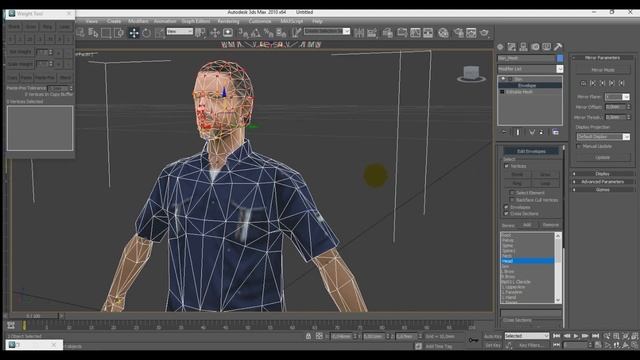This screenshot has height=360, width=640.
Task: Open the Motion command panel tab
Action: point(535,47)
